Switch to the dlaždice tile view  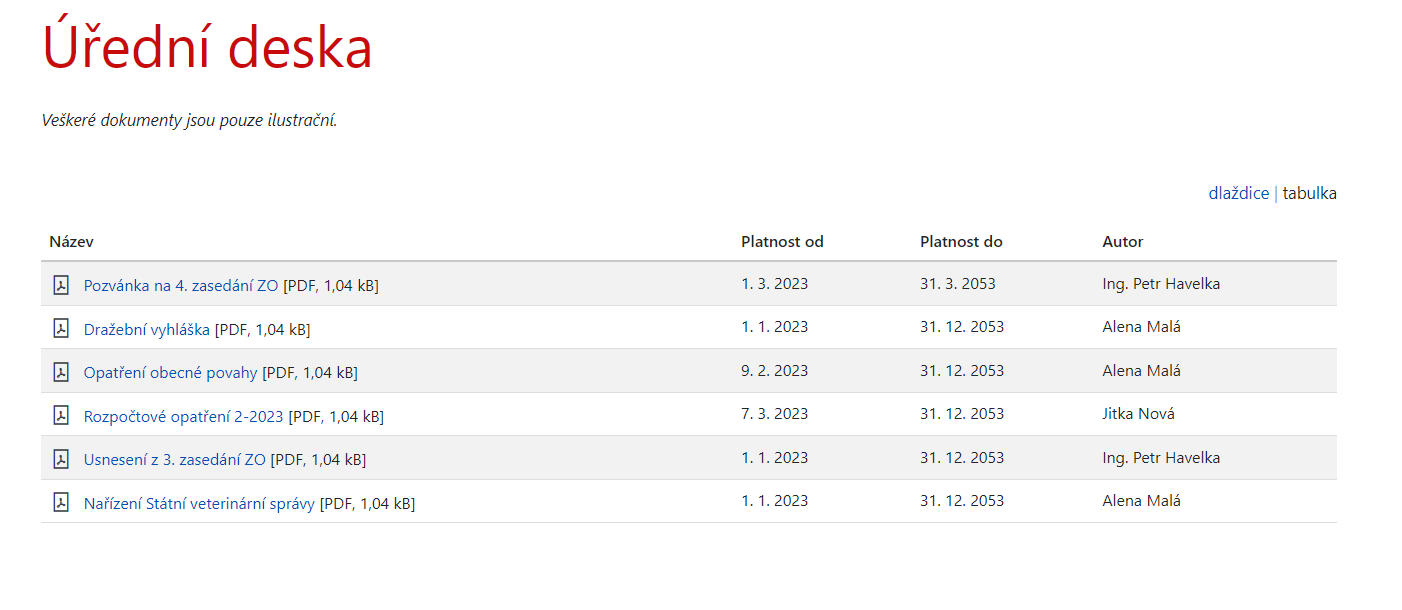pyautogui.click(x=1238, y=193)
